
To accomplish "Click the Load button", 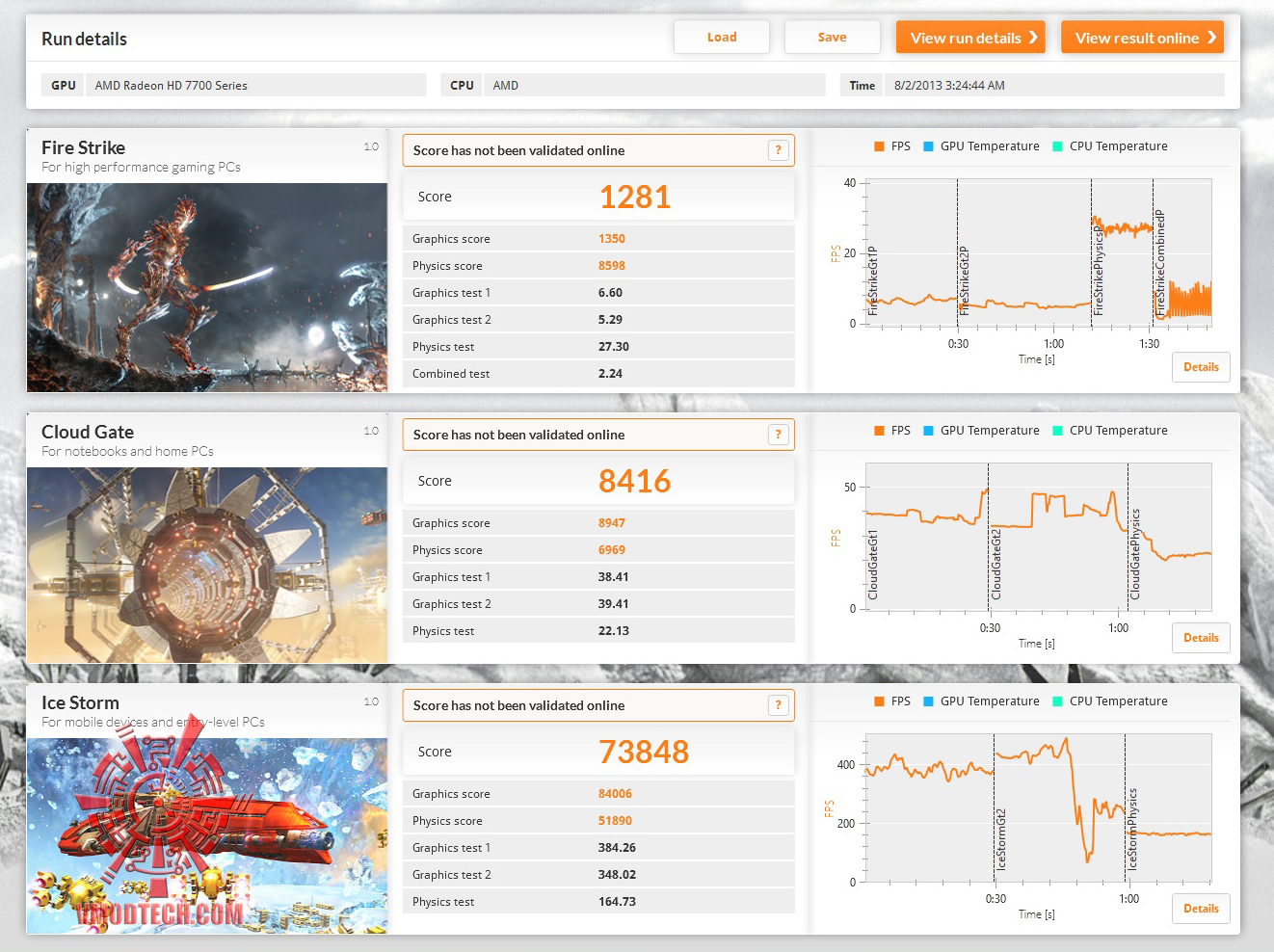I will pos(722,38).
